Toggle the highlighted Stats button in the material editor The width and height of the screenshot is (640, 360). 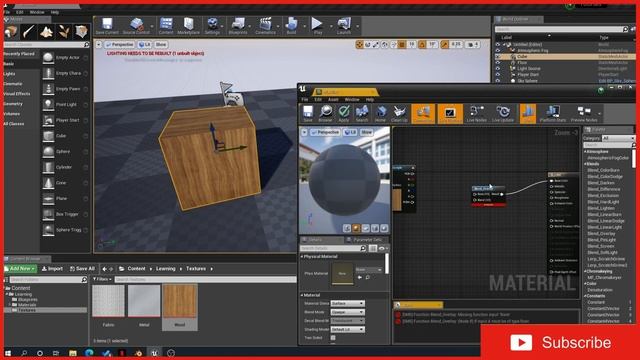click(528, 113)
